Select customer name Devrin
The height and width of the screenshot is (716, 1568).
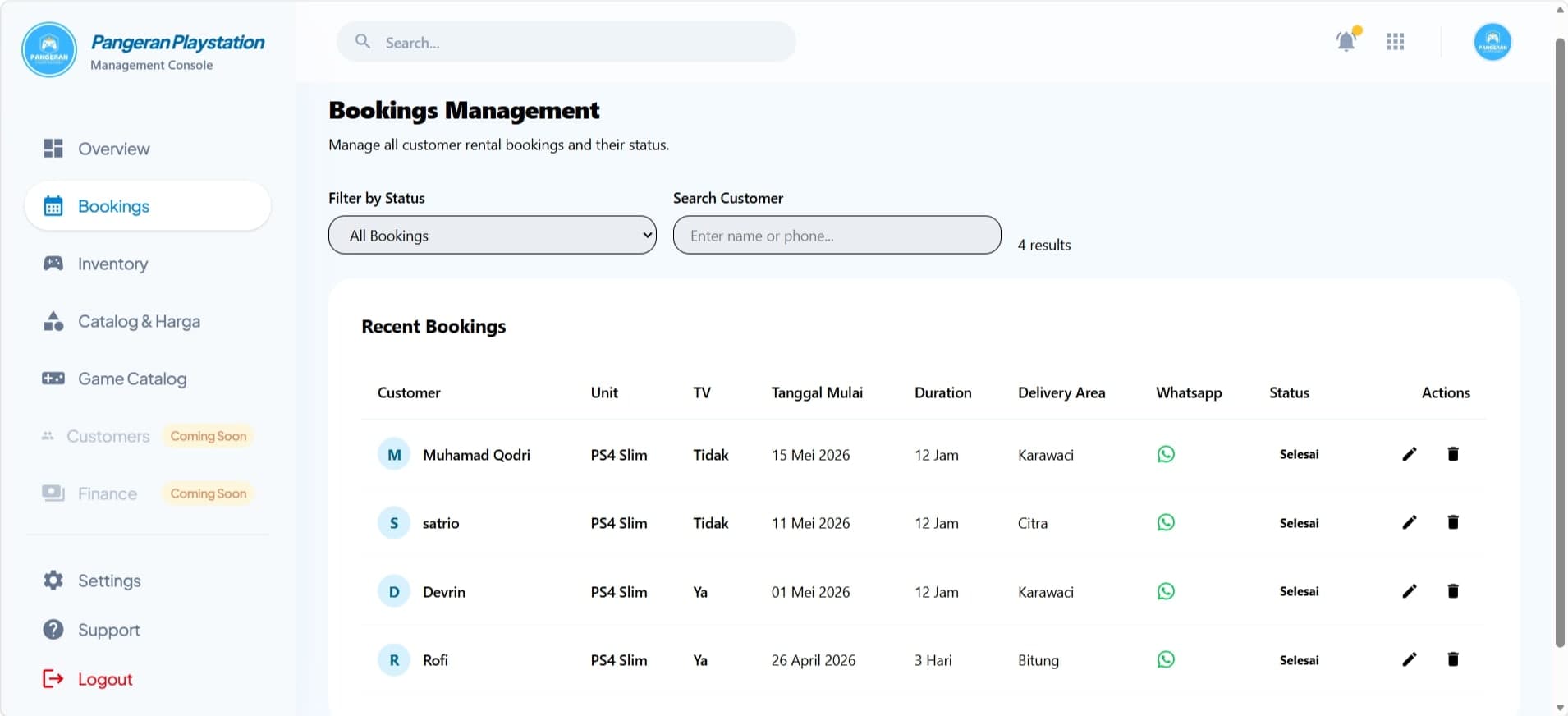(x=443, y=592)
